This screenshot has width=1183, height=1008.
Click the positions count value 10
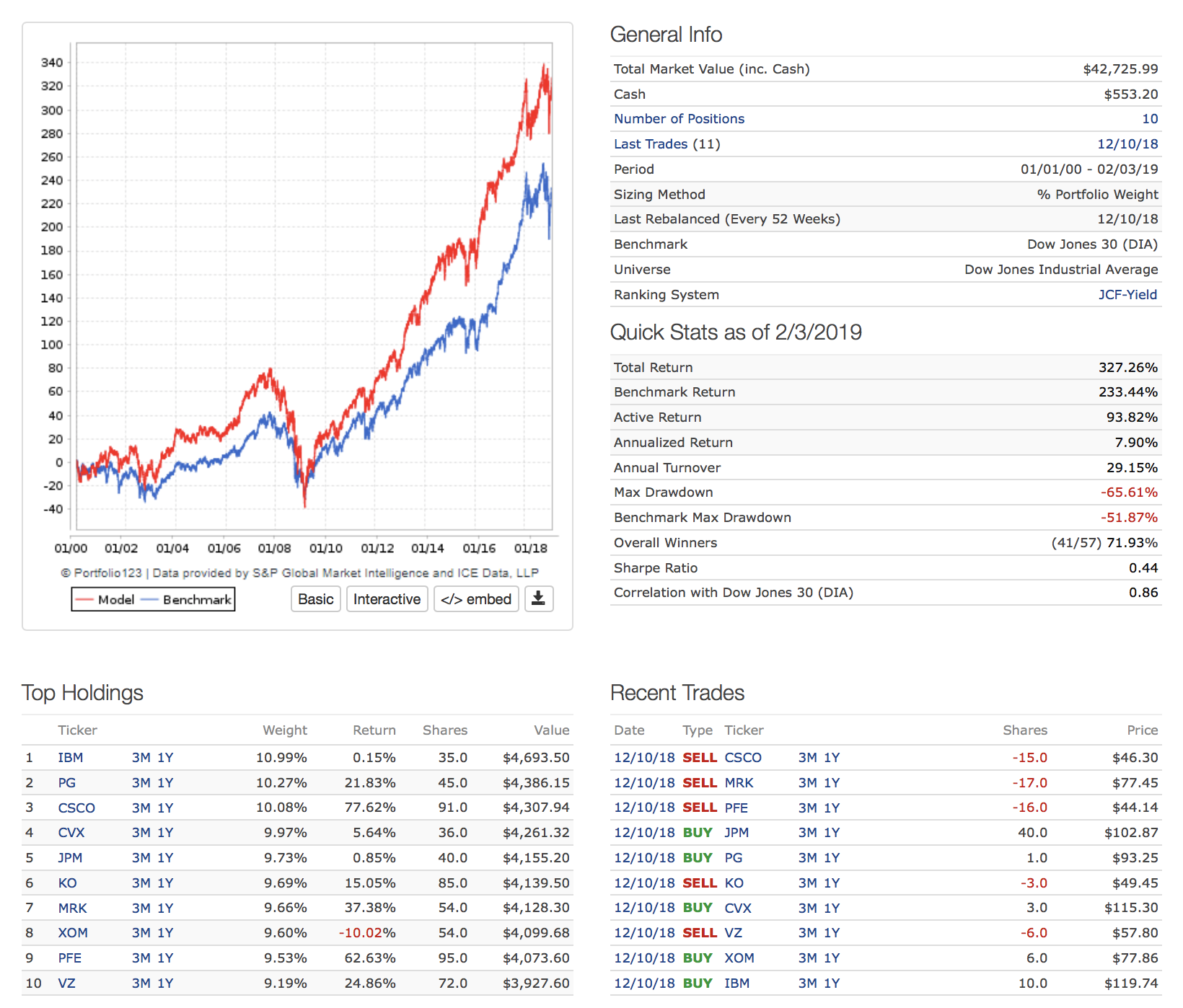(x=1149, y=119)
